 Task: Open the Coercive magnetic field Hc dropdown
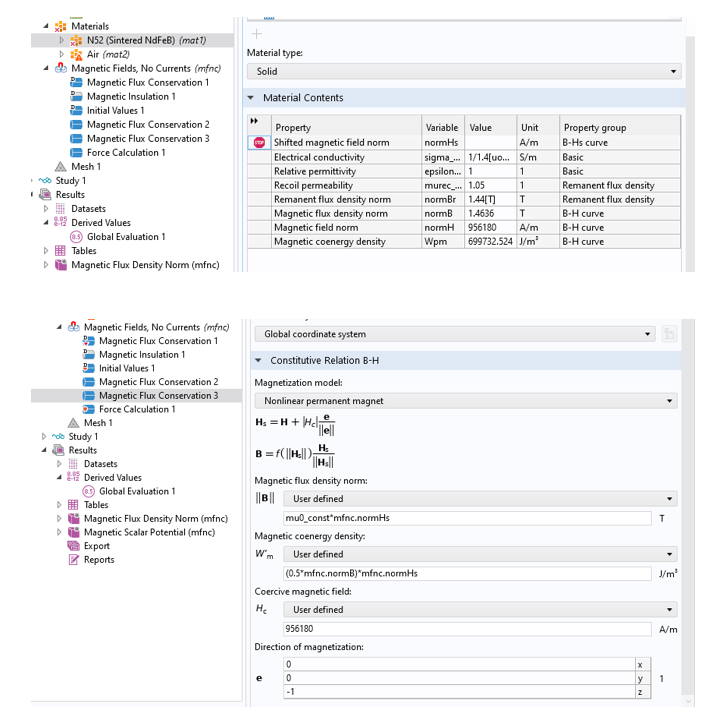click(478, 609)
